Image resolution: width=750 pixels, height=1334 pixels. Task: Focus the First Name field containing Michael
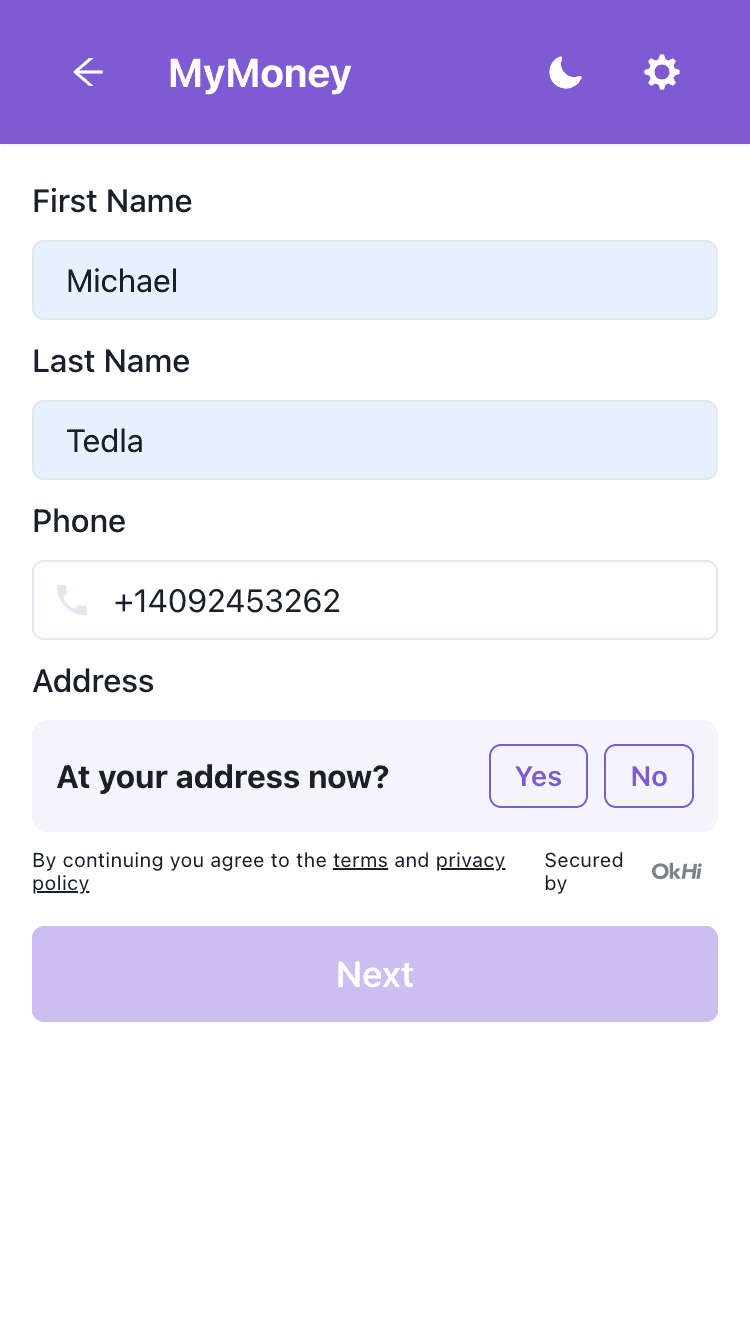coord(375,280)
